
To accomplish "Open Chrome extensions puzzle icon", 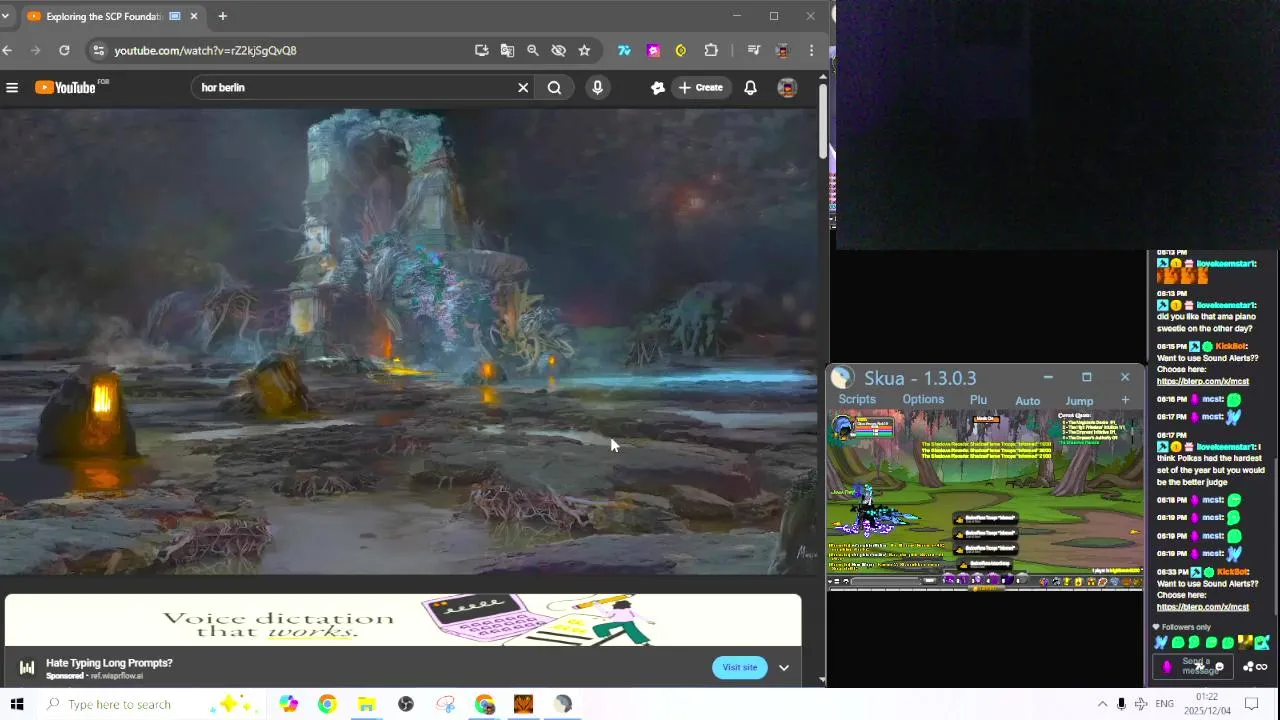I will [711, 50].
